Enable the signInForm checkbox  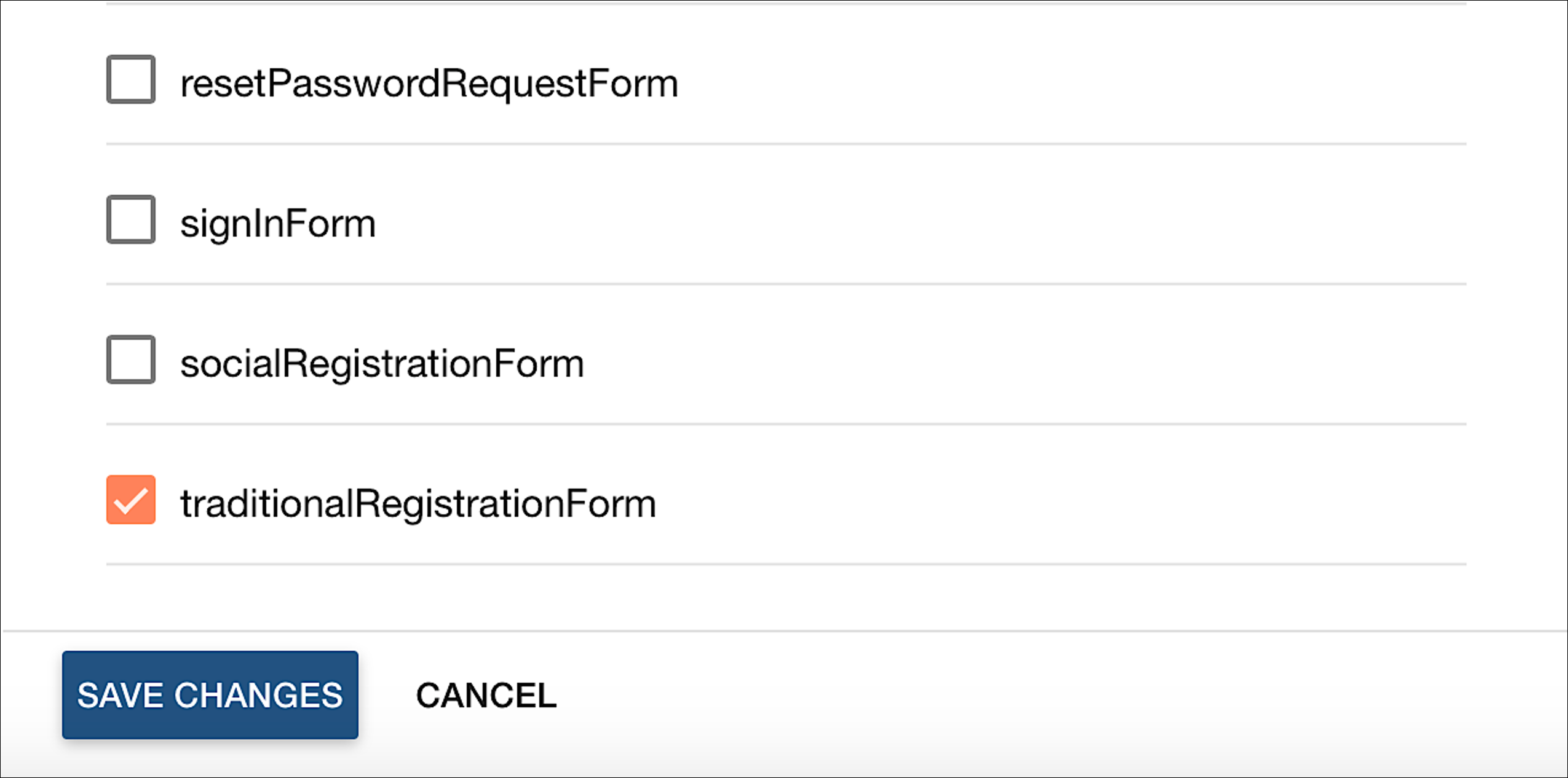131,220
